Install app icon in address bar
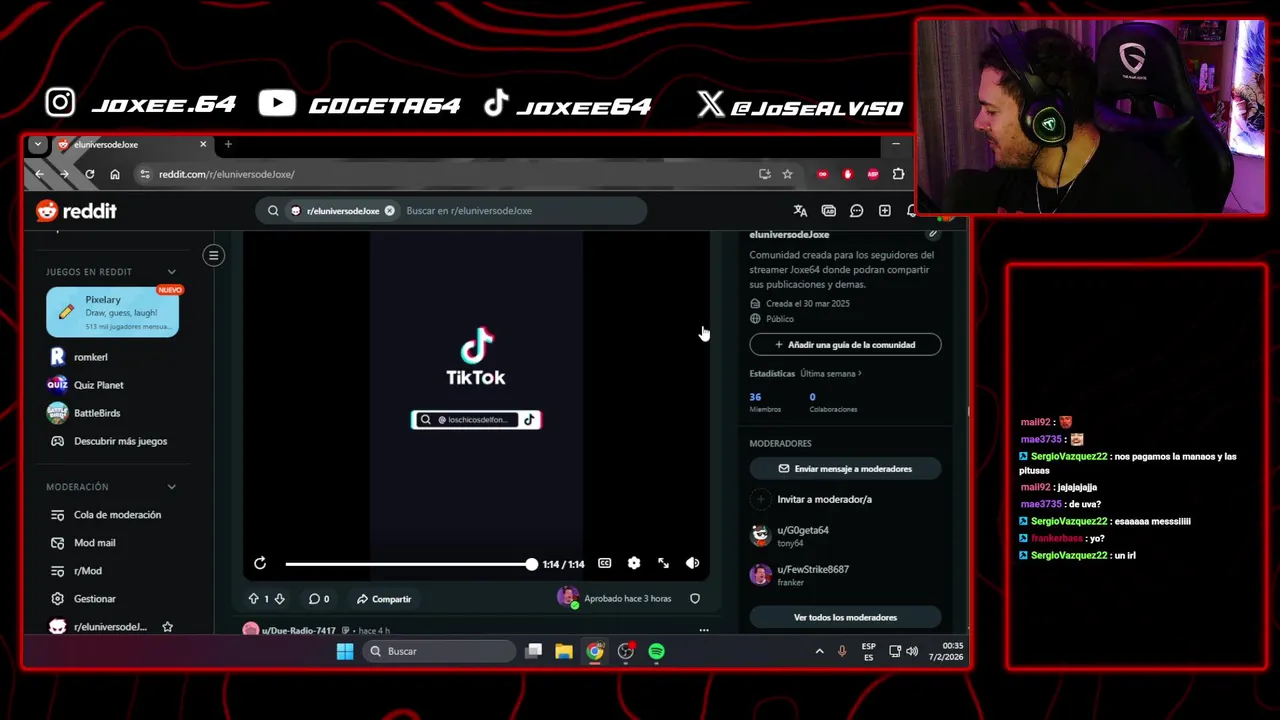The height and width of the screenshot is (720, 1280). pyautogui.click(x=765, y=174)
